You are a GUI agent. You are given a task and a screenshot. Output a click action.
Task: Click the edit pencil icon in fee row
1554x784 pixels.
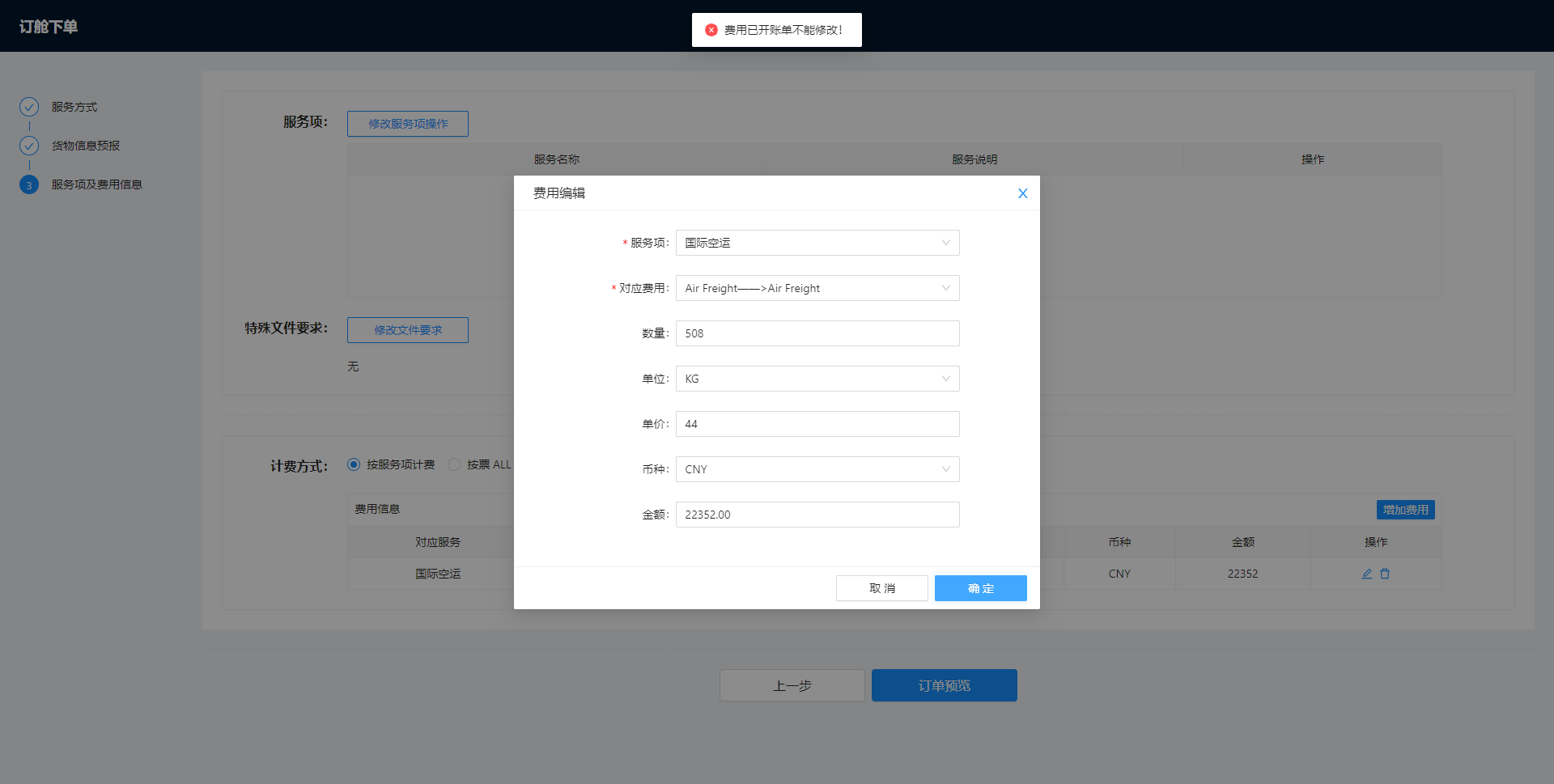(x=1367, y=574)
